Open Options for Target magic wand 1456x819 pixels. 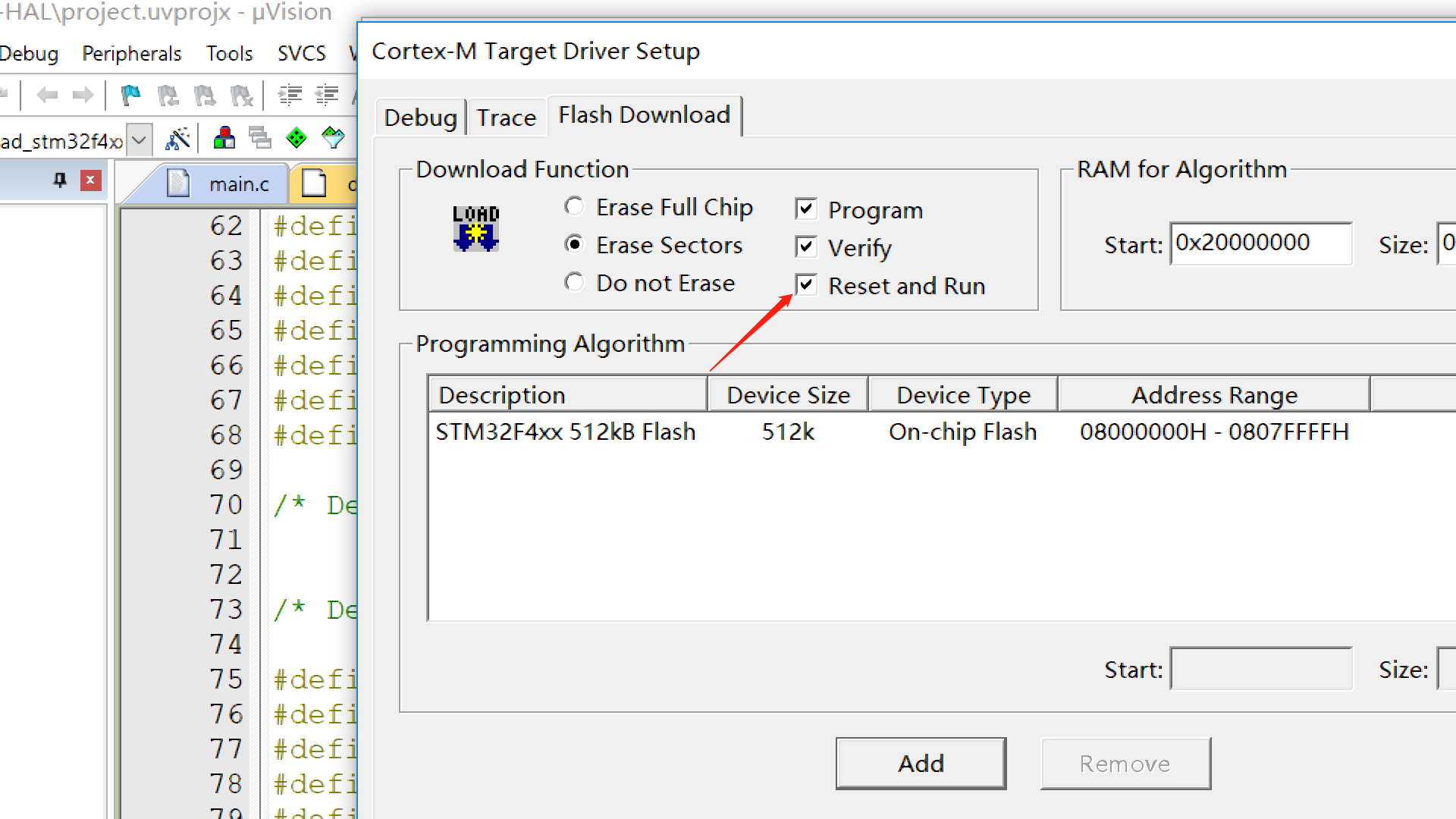tap(177, 139)
